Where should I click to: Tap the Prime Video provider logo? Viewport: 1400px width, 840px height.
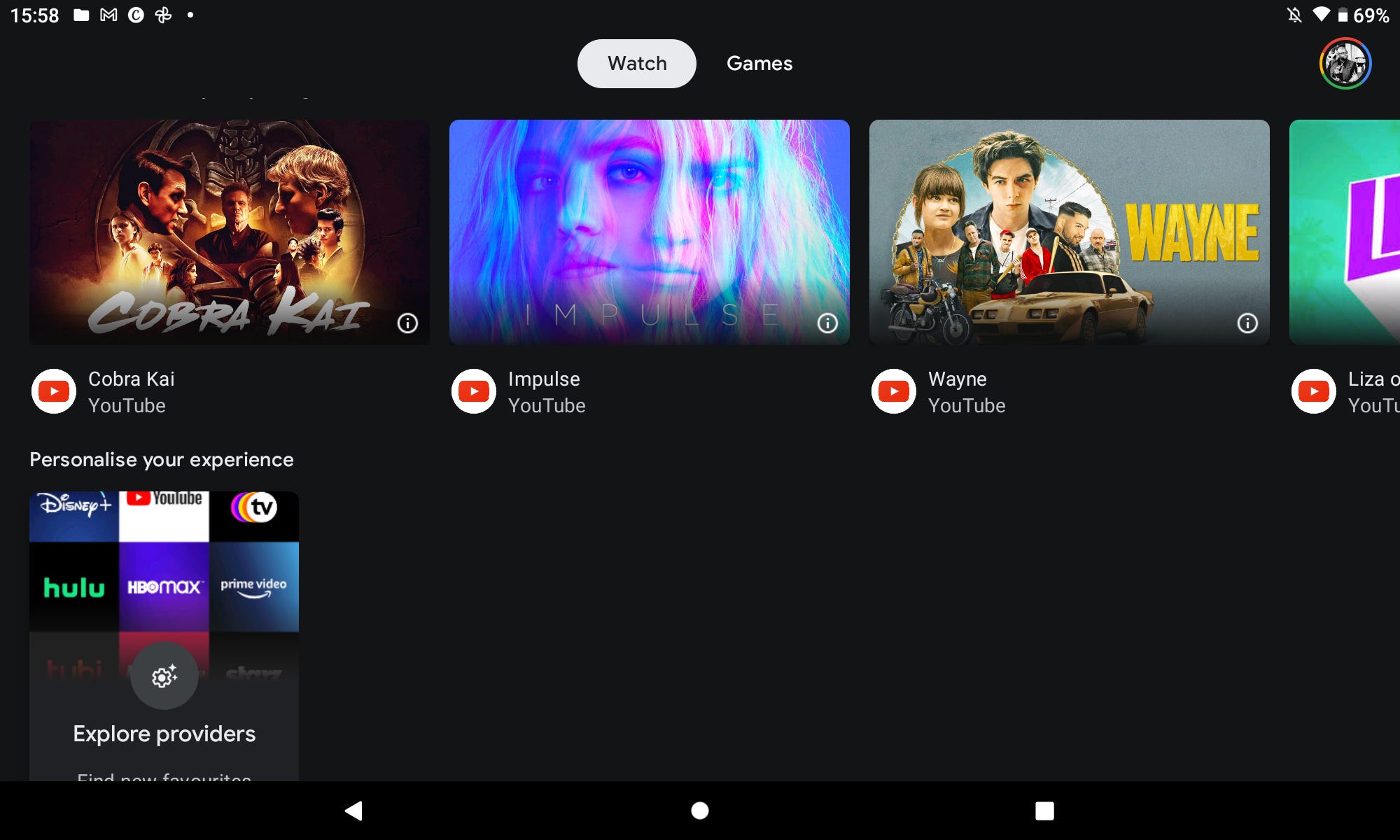[x=254, y=587]
